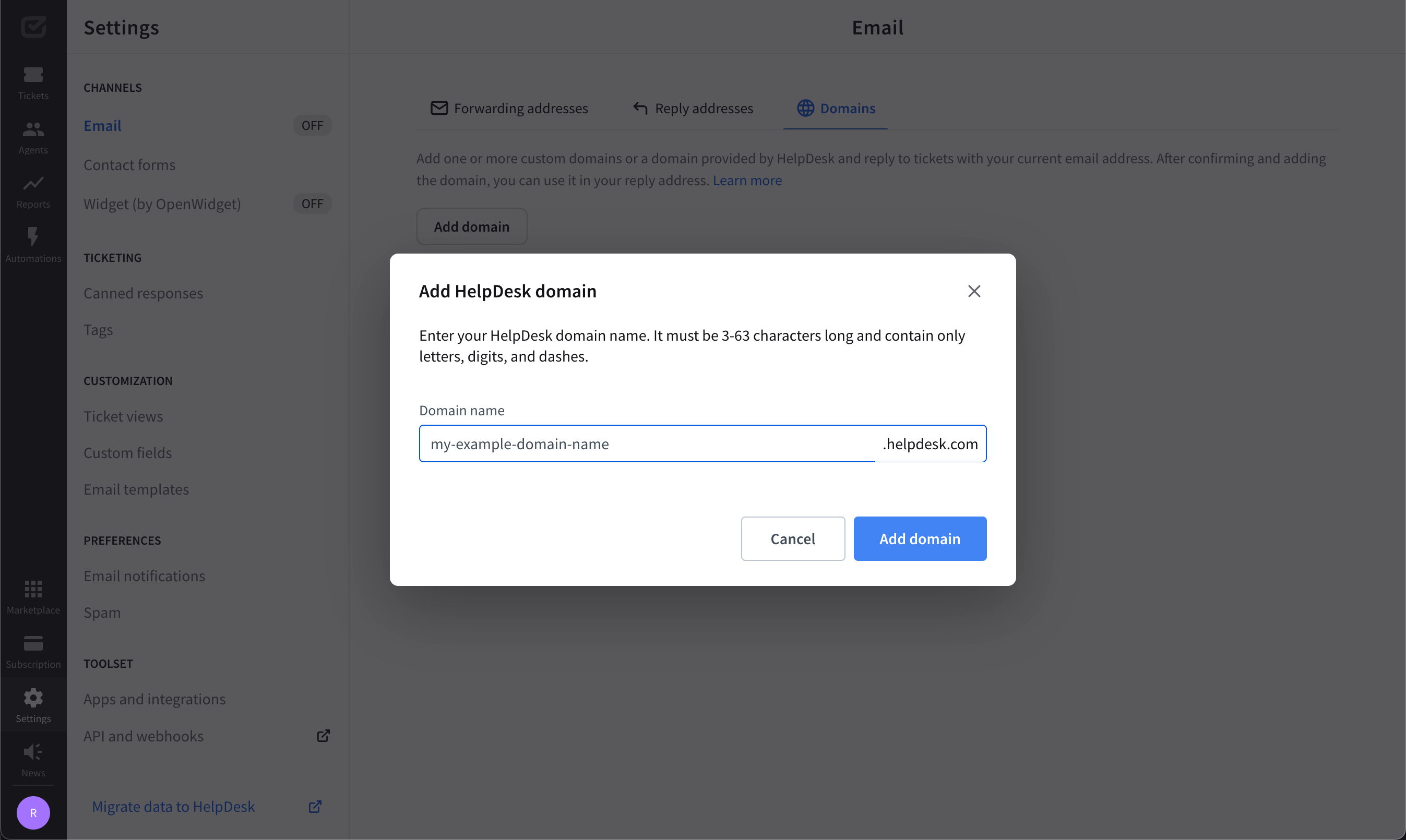Click the background Add domain button

pyautogui.click(x=471, y=226)
